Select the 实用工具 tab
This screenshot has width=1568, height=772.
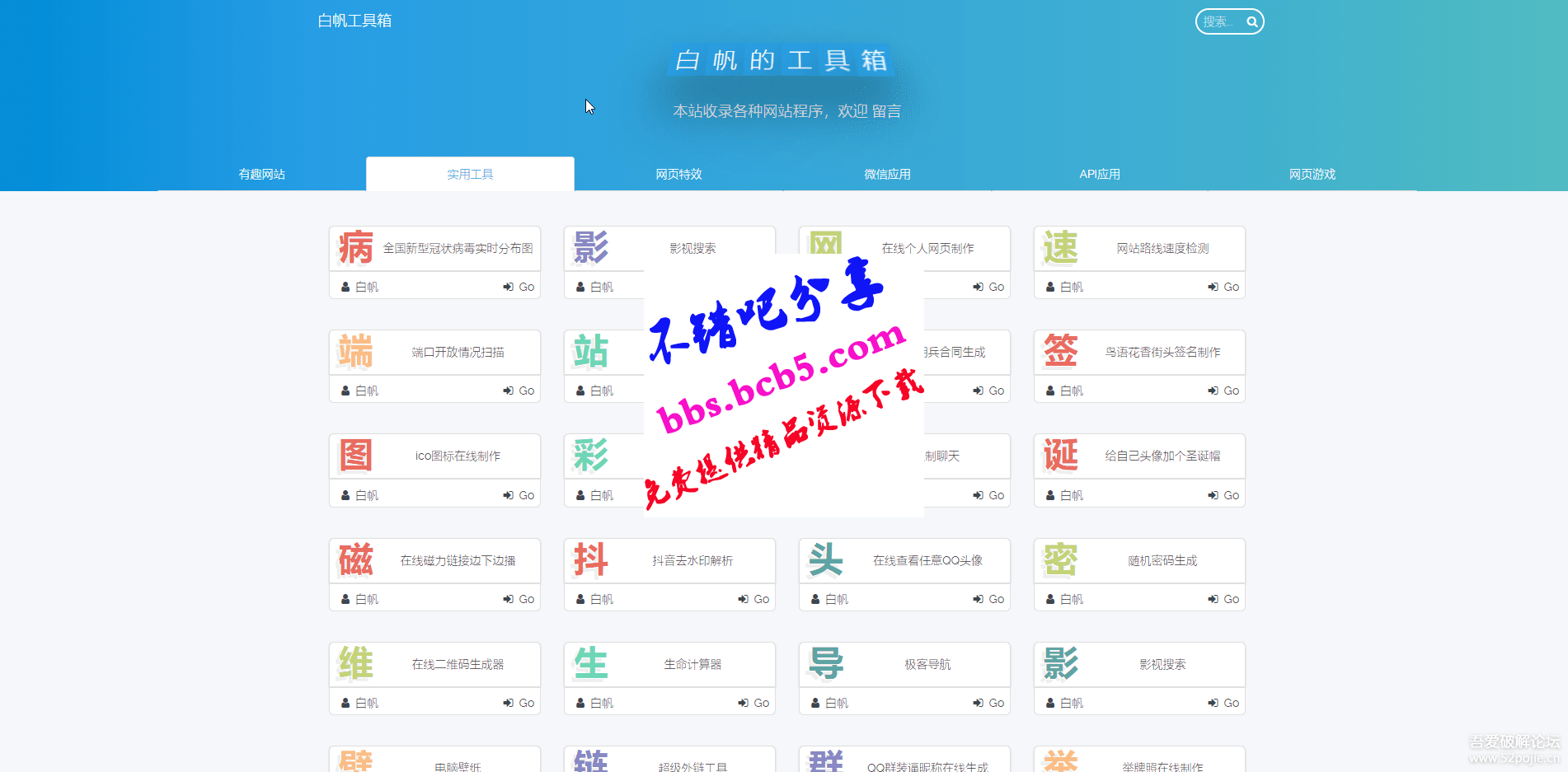coord(470,174)
